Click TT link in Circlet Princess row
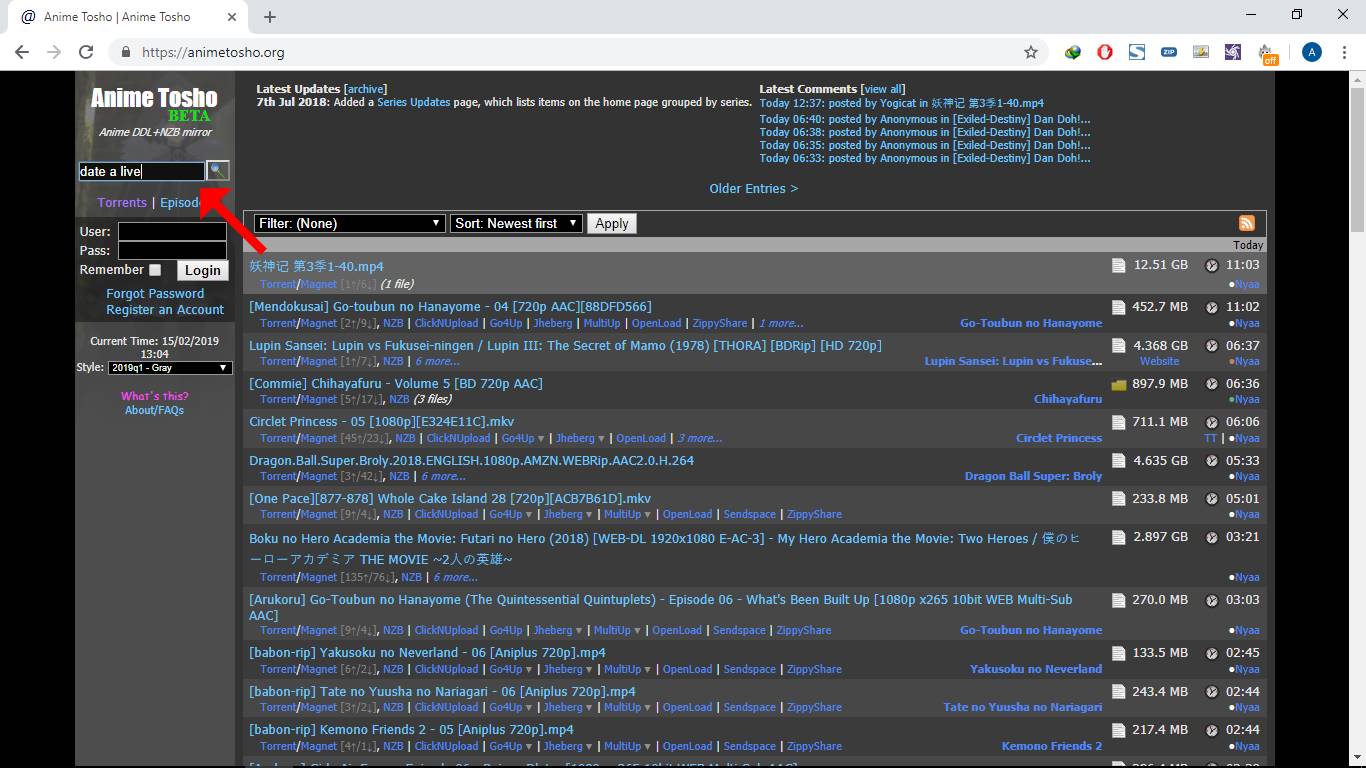This screenshot has width=1366, height=768. click(x=1211, y=439)
